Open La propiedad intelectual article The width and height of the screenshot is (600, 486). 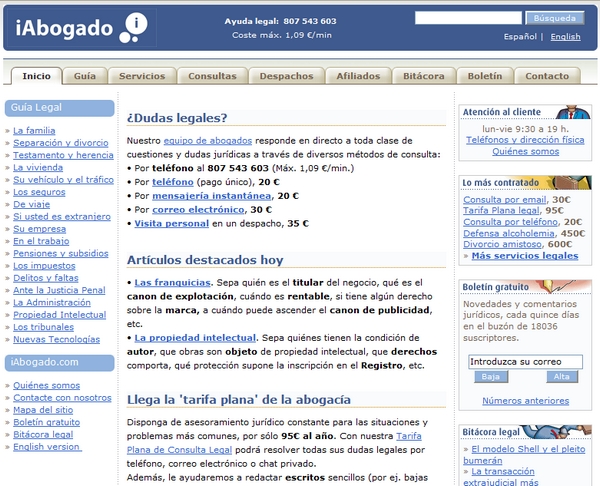point(195,338)
